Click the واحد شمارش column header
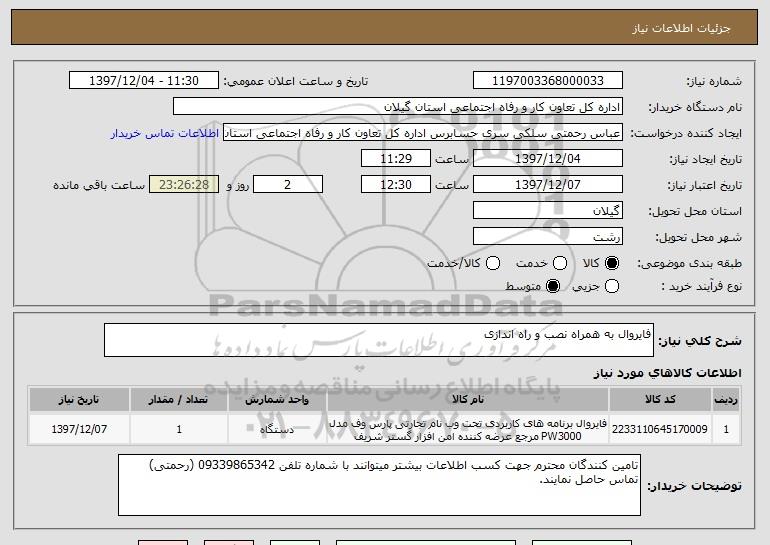 [277, 400]
